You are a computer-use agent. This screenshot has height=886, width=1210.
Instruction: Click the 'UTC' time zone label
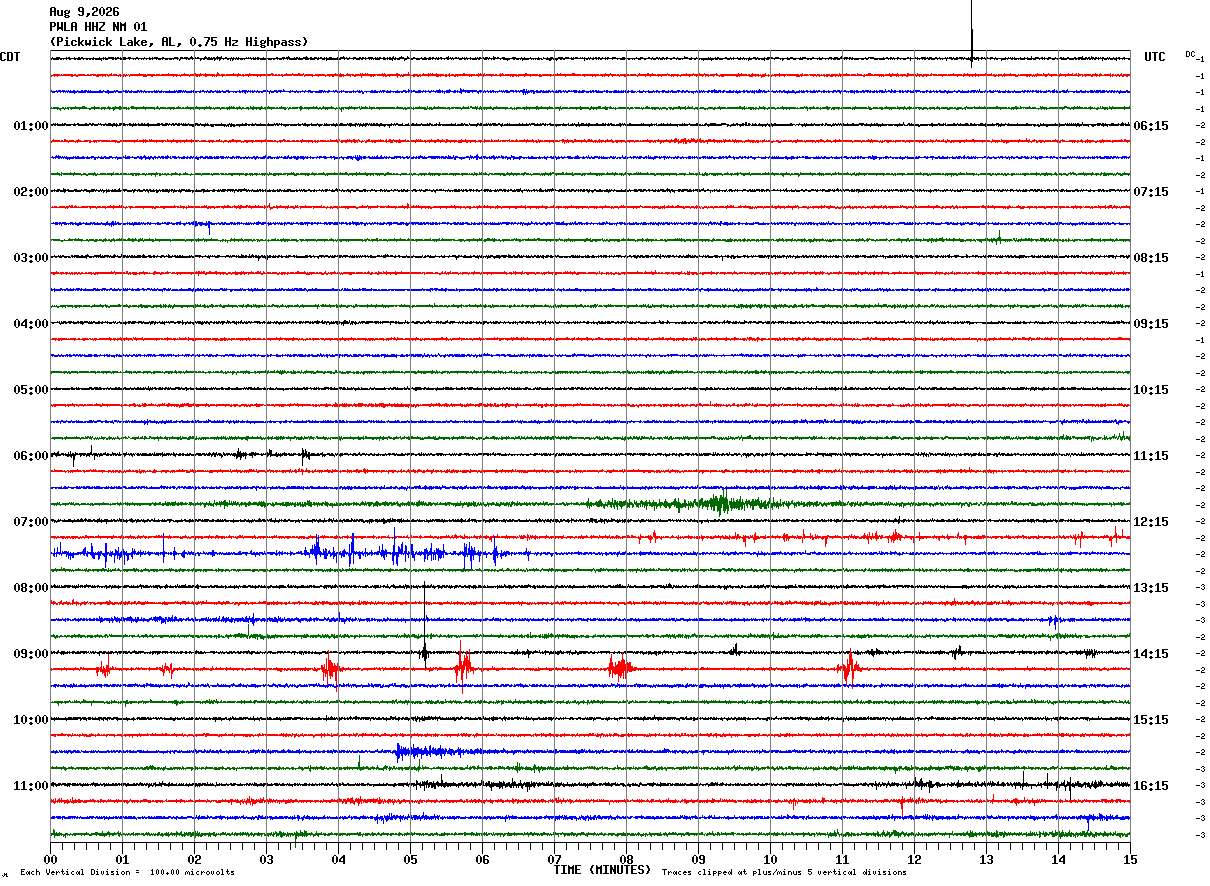1155,57
